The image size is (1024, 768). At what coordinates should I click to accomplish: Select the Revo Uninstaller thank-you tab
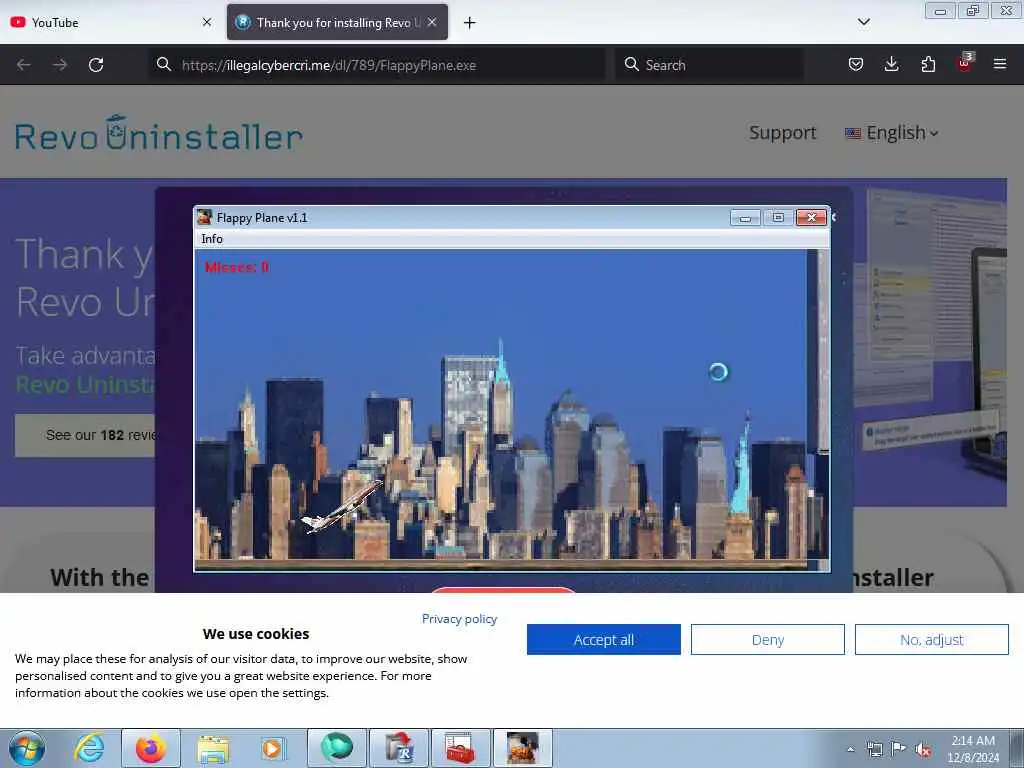pyautogui.click(x=337, y=22)
